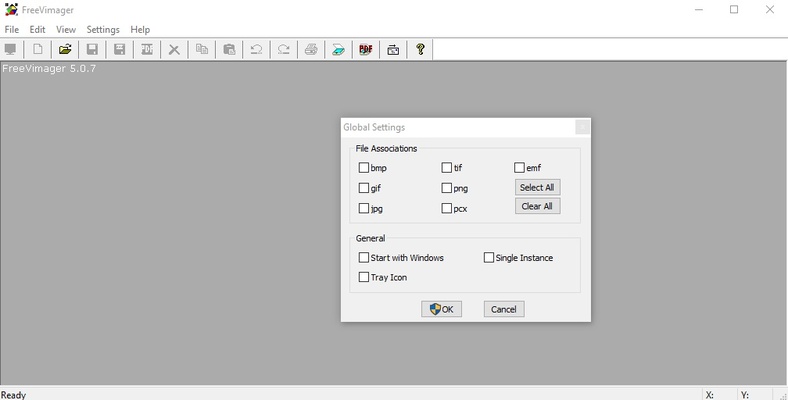Image resolution: width=788 pixels, height=400 pixels.
Task: Toggle Start with Windows option
Action: [364, 258]
